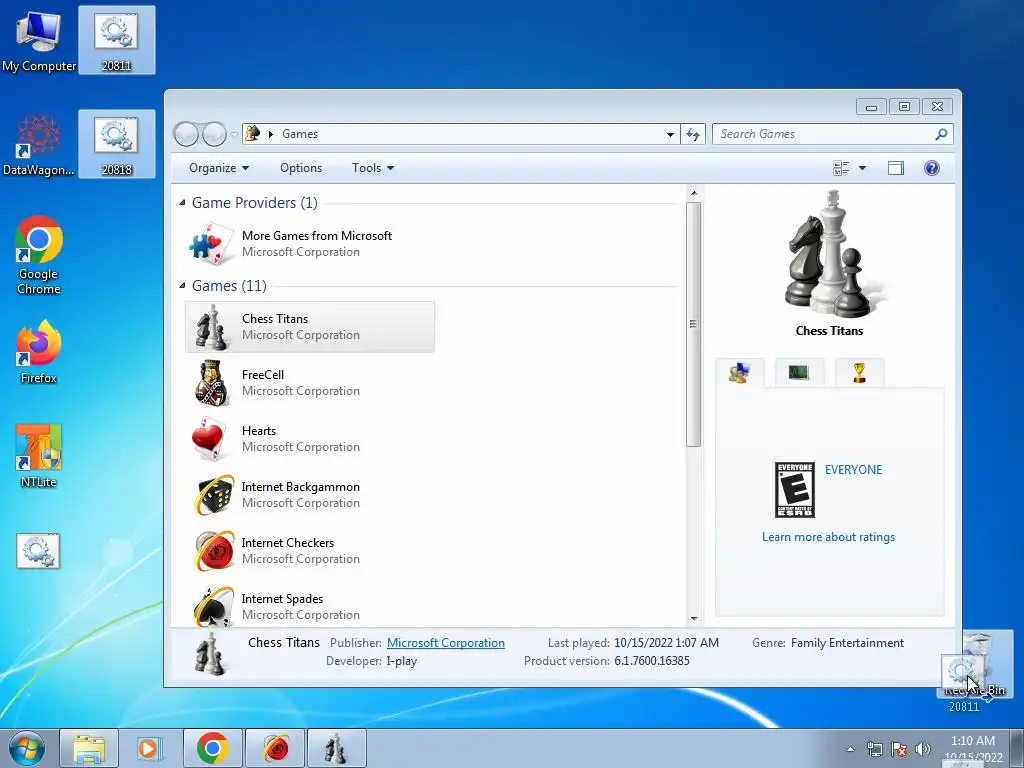This screenshot has width=1024, height=768.
Task: Open Google Chrome from the taskbar
Action: (x=212, y=748)
